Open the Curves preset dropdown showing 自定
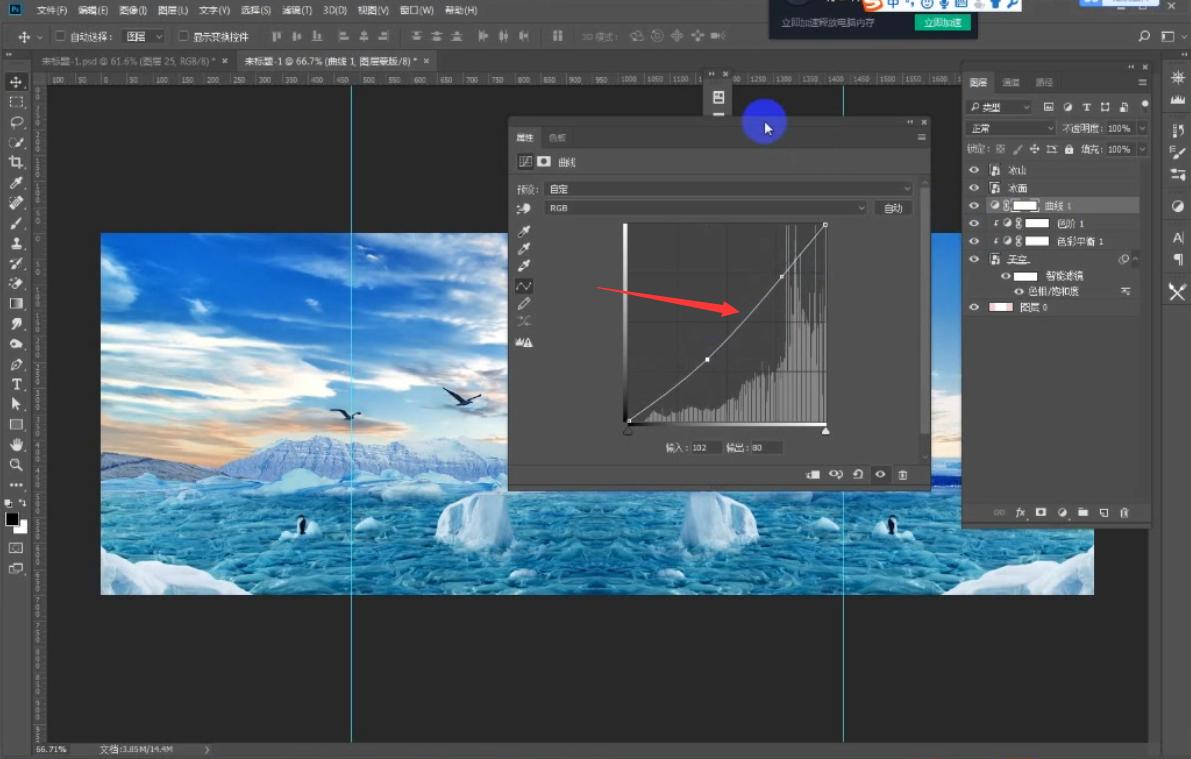Screen dimensions: 1191x759 [x=730, y=188]
